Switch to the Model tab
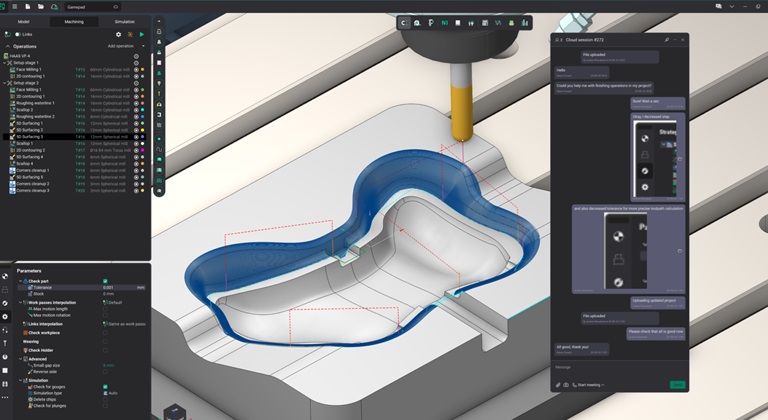 pos(24,20)
